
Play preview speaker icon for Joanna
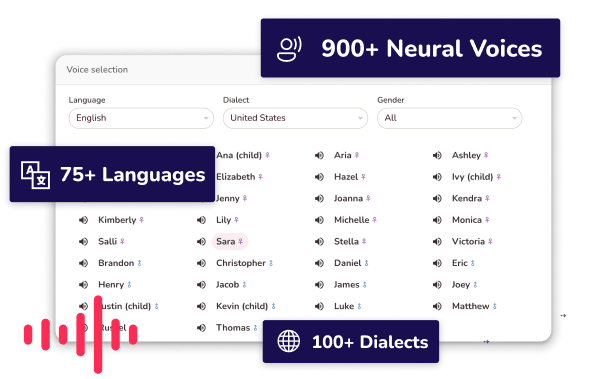pos(319,198)
